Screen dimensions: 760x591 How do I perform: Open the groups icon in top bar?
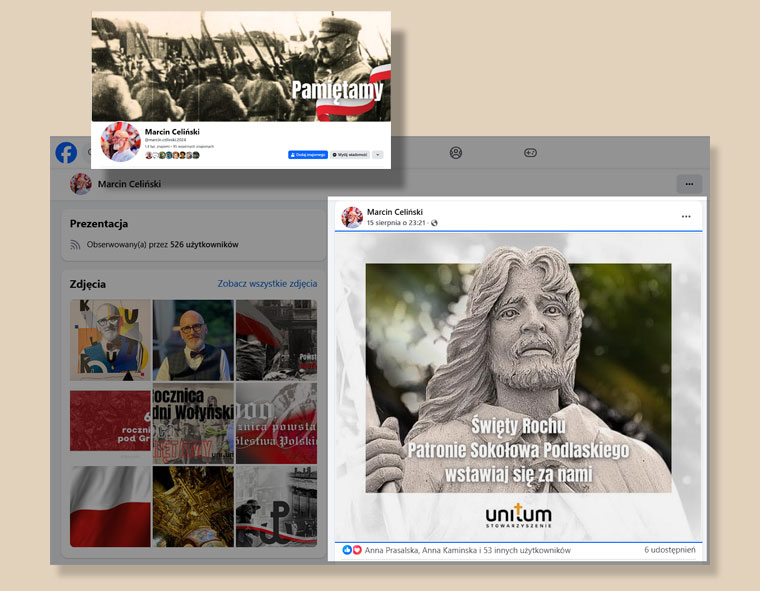(456, 153)
